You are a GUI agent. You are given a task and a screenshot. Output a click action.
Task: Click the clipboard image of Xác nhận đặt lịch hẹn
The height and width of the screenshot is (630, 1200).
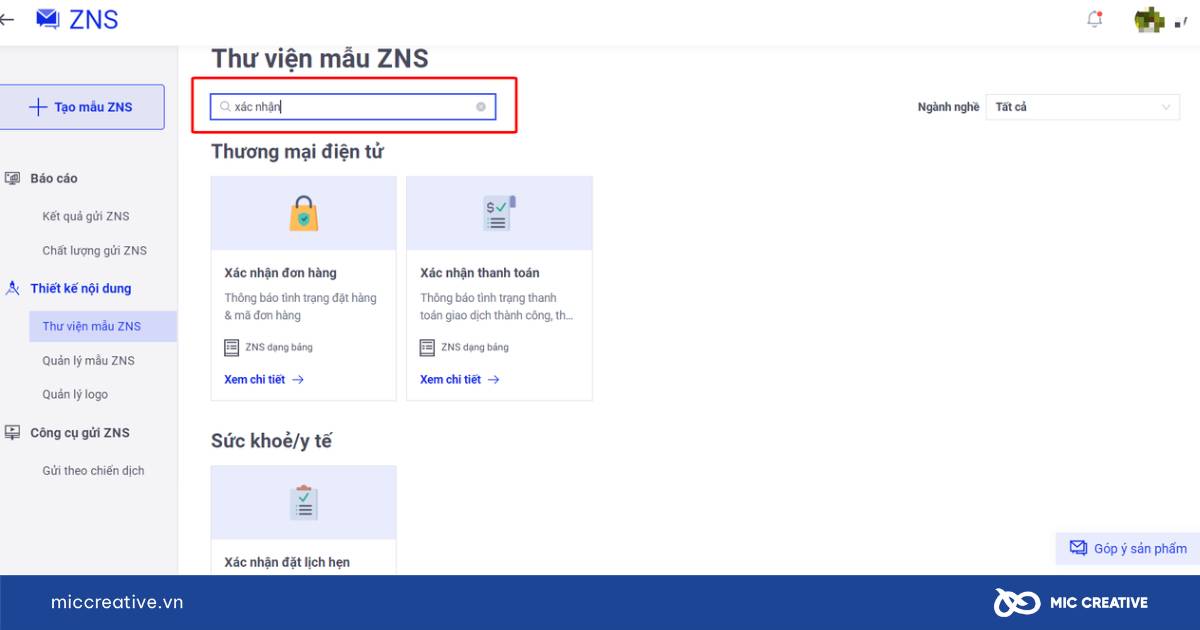(x=304, y=502)
